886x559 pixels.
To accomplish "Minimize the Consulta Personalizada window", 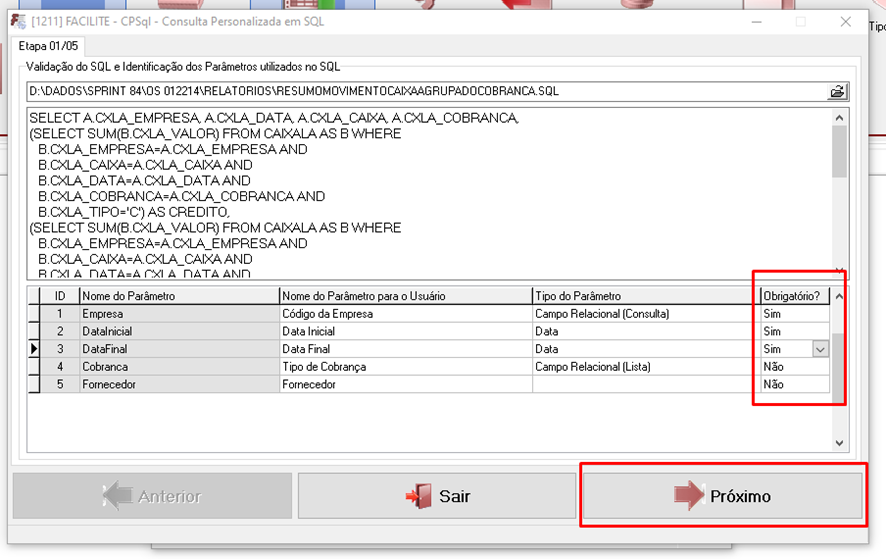I will 754,21.
